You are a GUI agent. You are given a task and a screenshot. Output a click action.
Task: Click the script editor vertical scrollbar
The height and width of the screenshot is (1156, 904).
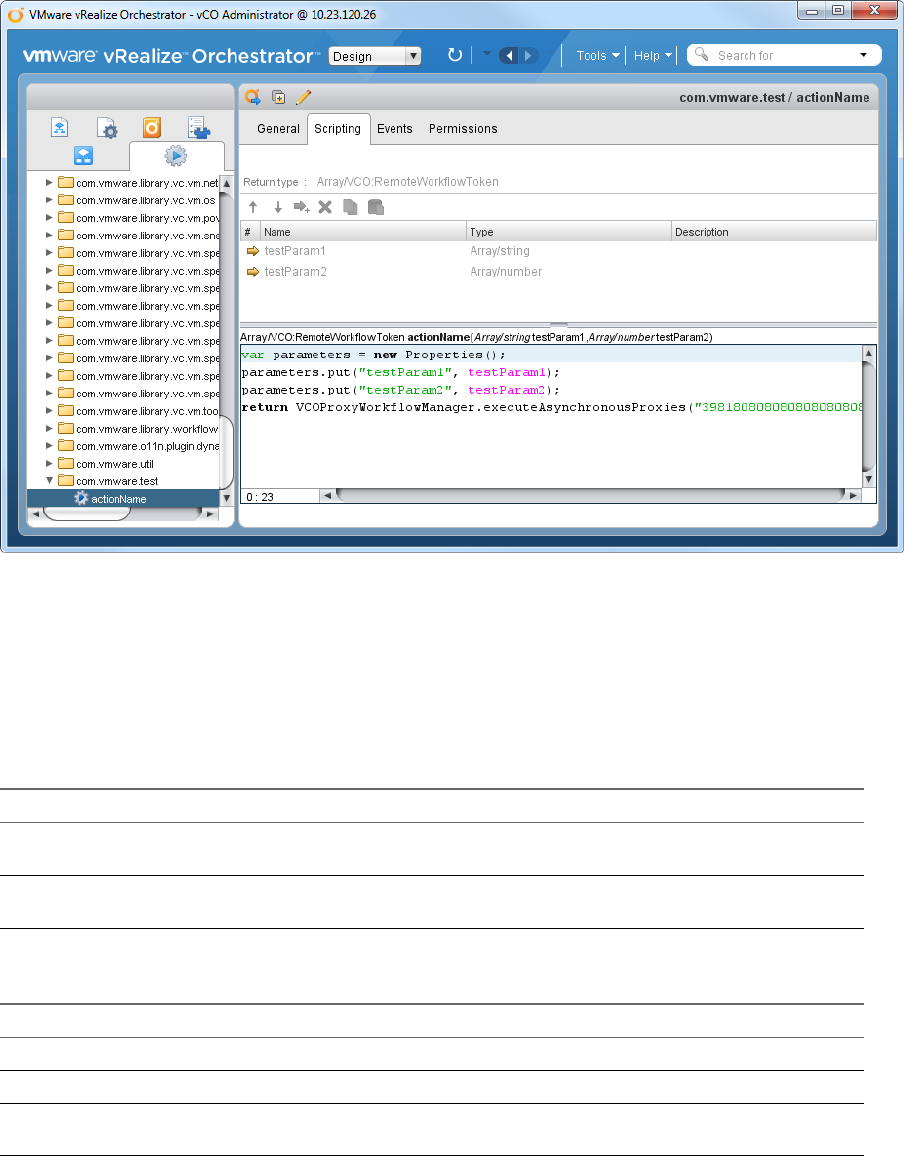point(869,415)
